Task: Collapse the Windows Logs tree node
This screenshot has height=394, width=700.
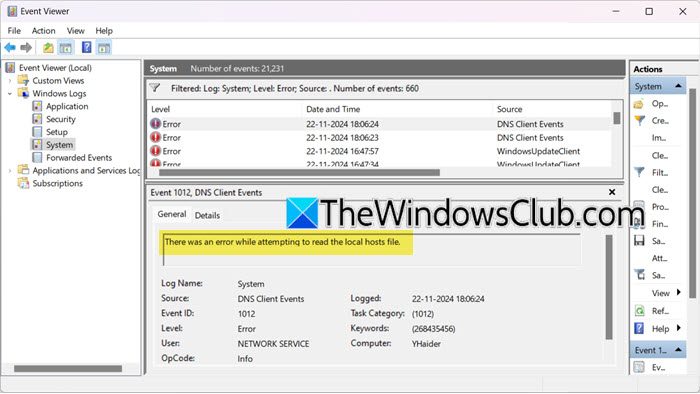Action: click(x=10, y=94)
